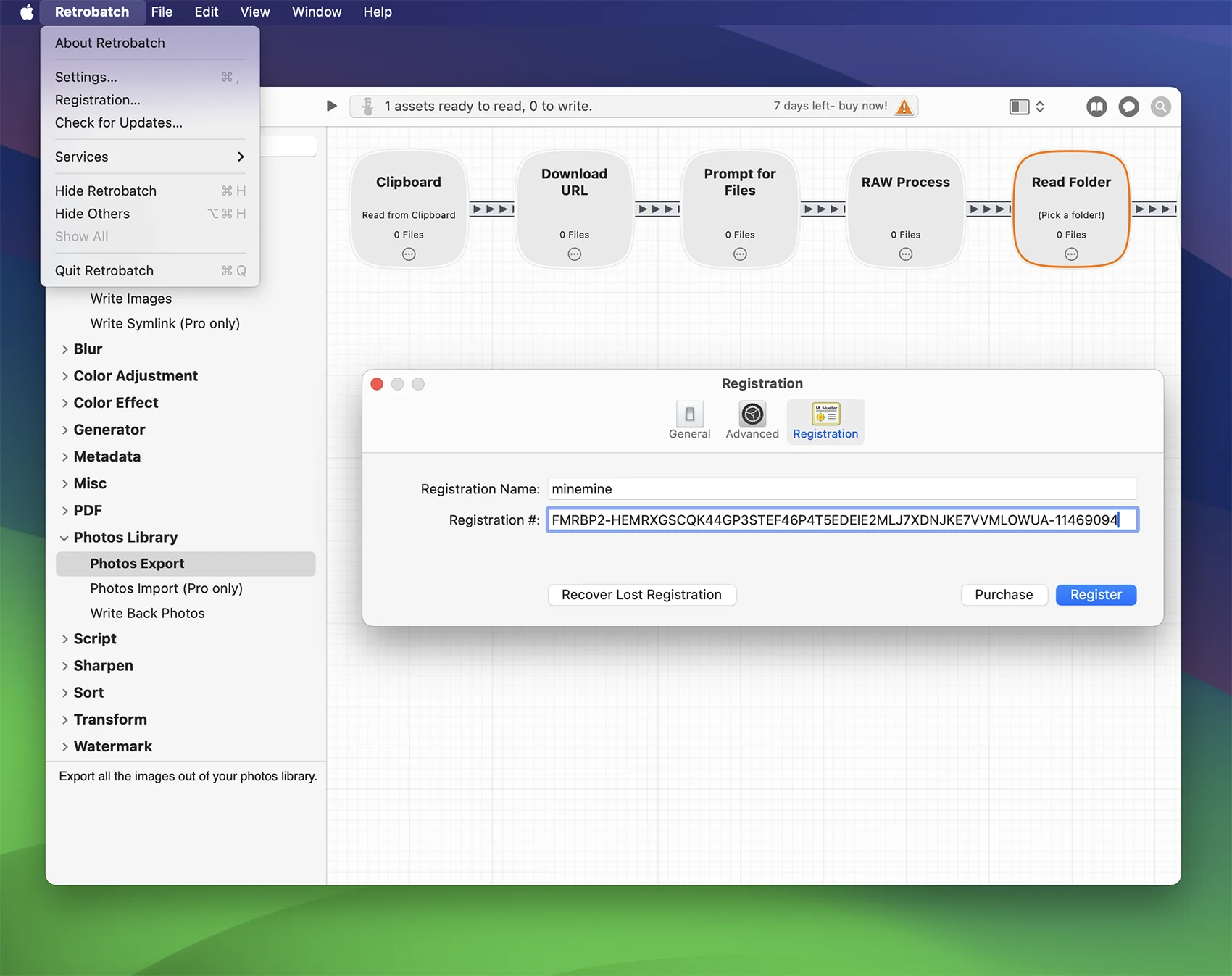
Task: Open the Window menu
Action: 317,12
